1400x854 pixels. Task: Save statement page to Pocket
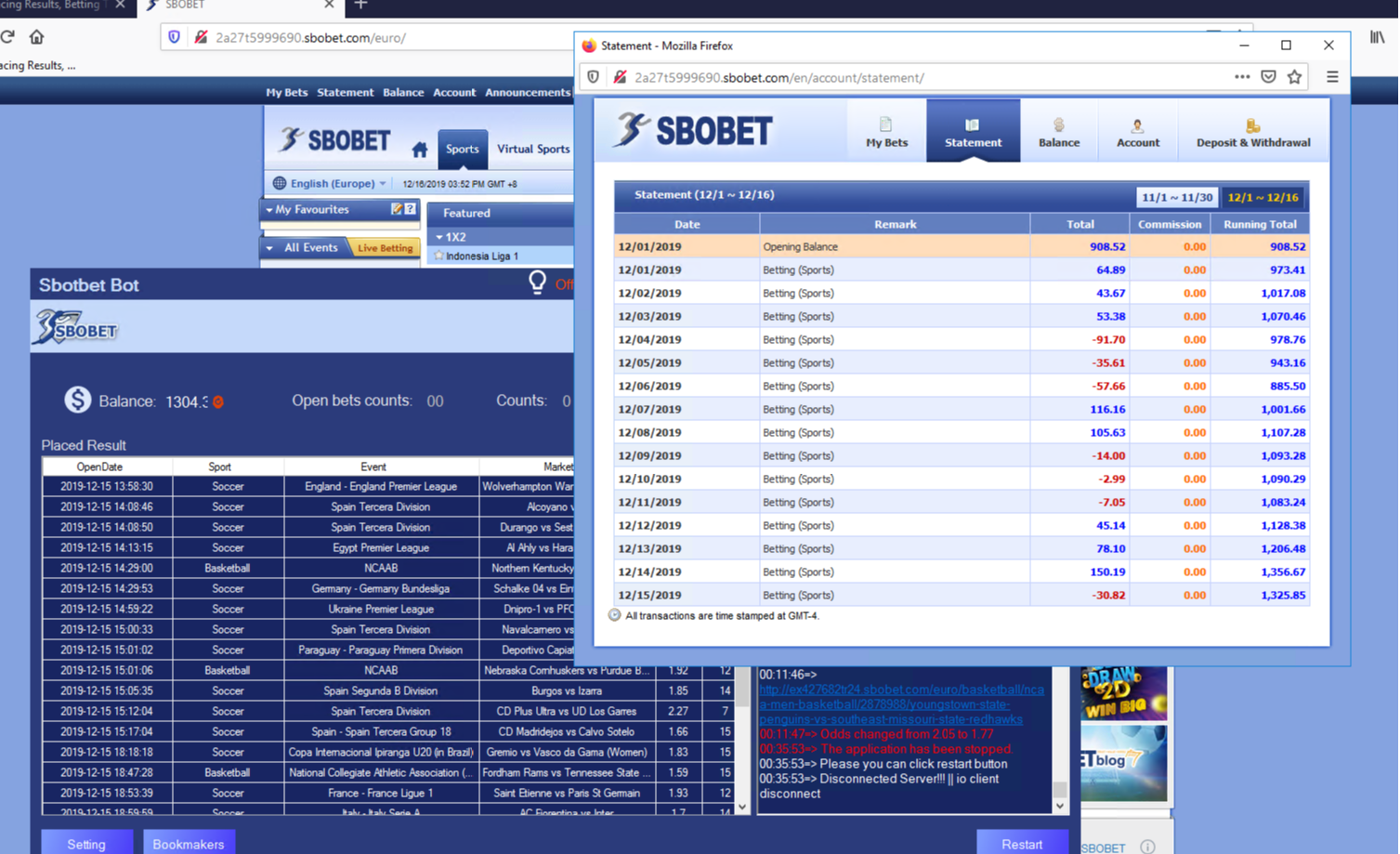(x=1268, y=77)
